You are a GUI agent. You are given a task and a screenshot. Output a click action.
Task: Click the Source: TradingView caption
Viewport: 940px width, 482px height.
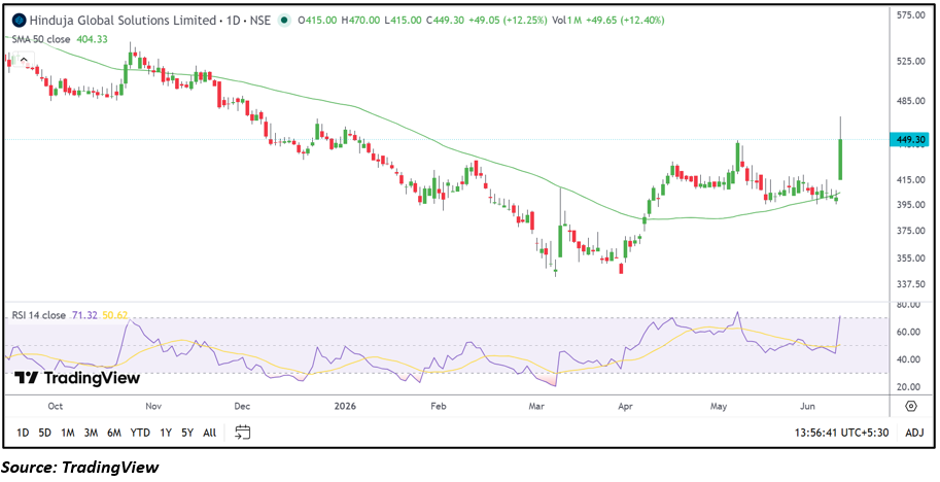pyautogui.click(x=80, y=467)
